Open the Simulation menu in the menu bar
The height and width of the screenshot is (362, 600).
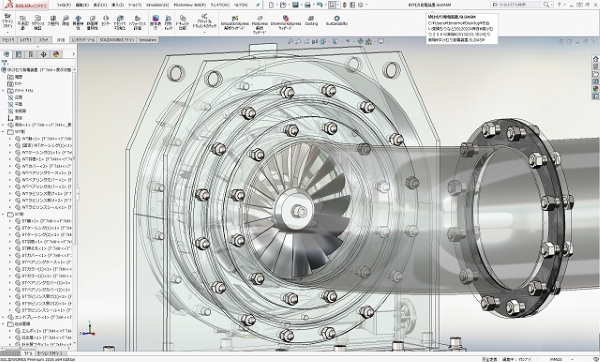tap(158, 5)
